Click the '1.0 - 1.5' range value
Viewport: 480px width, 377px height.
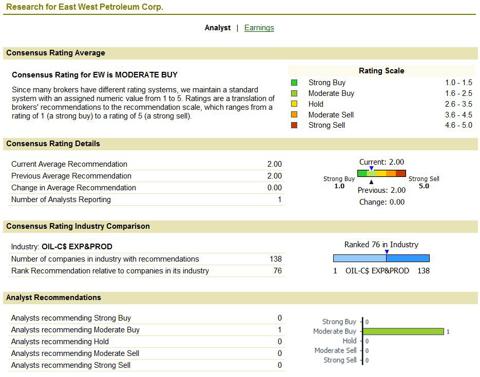[458, 82]
